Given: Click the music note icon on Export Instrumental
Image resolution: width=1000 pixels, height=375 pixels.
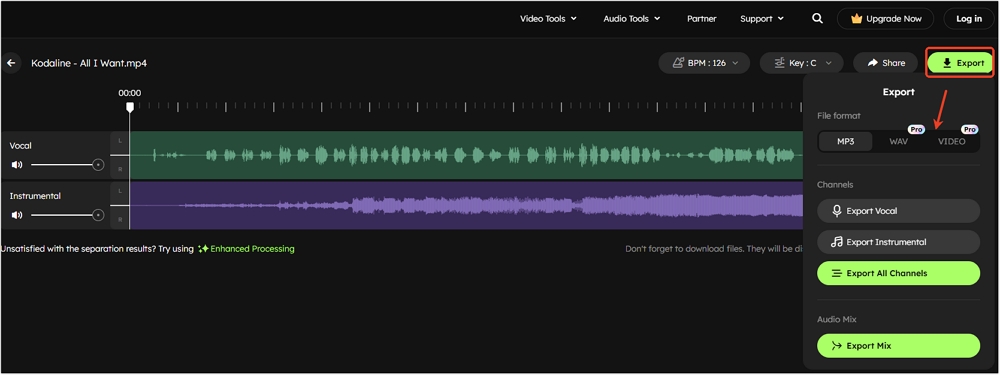Looking at the screenshot, I should 837,242.
